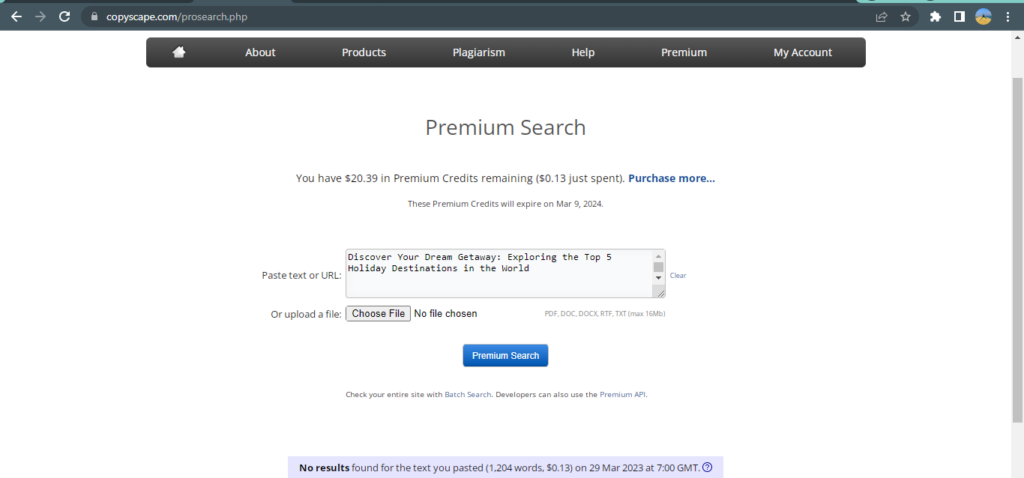Bookmark this page with the star icon

point(905,17)
